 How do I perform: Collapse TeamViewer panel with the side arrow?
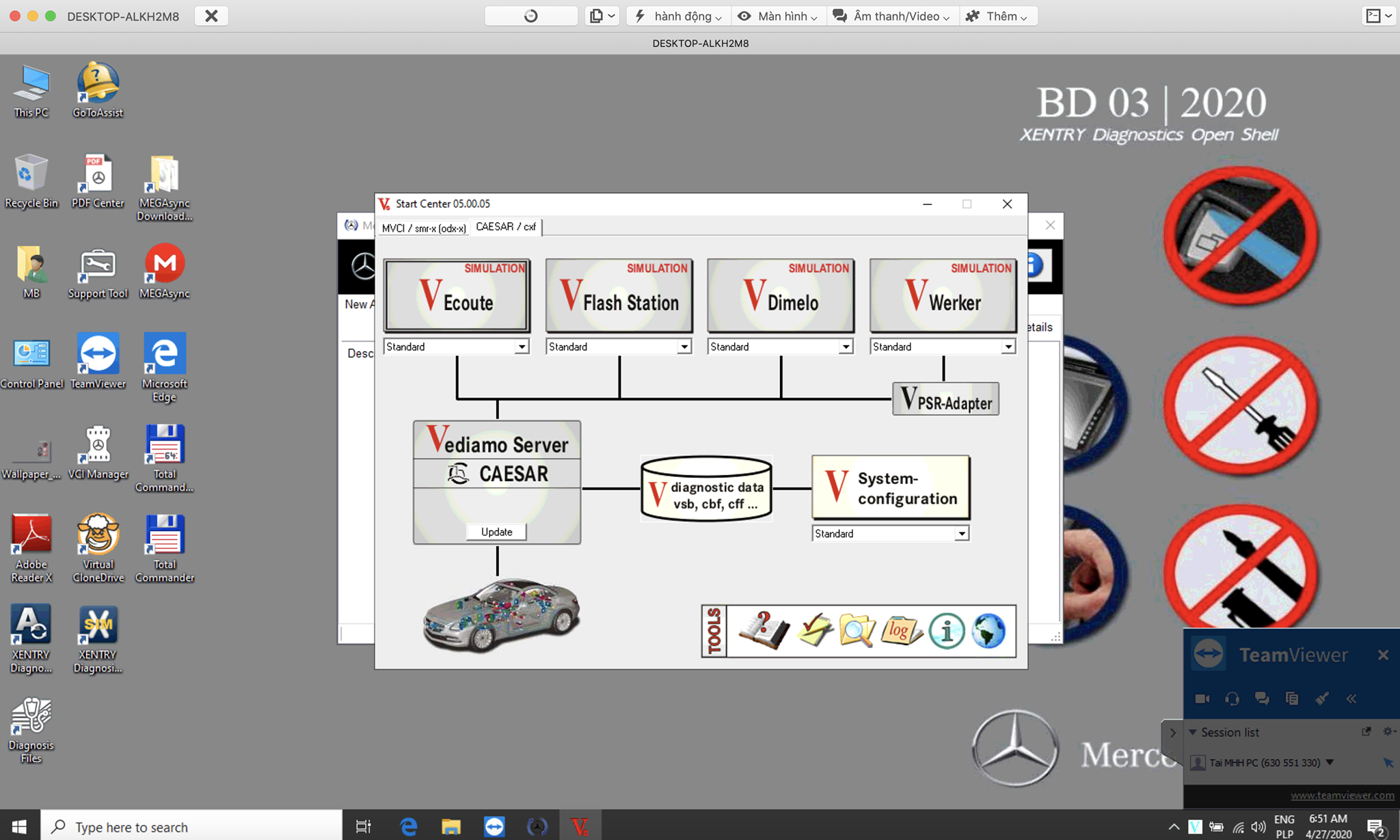tap(1173, 733)
